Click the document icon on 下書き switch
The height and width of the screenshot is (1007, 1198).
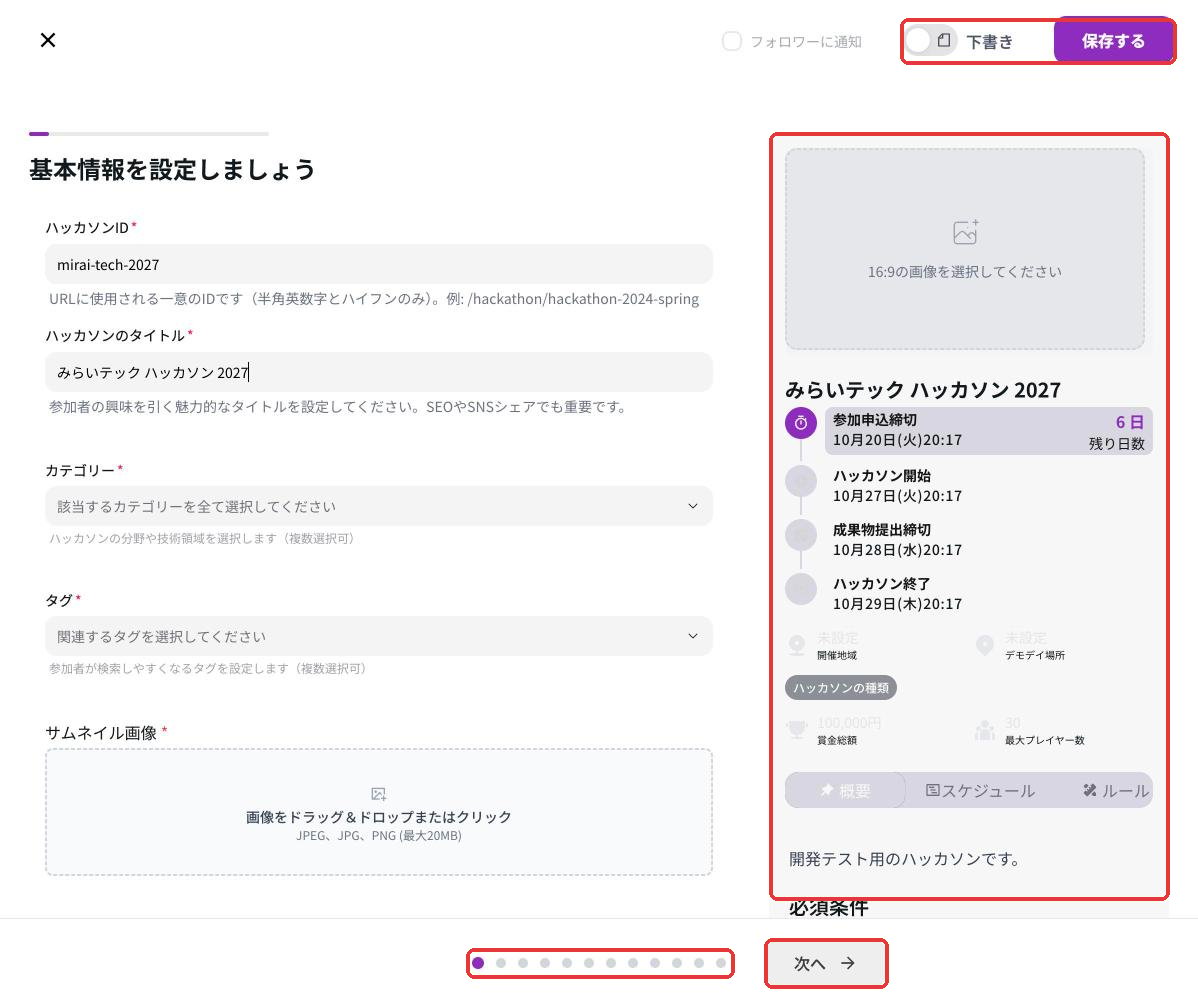click(x=944, y=40)
